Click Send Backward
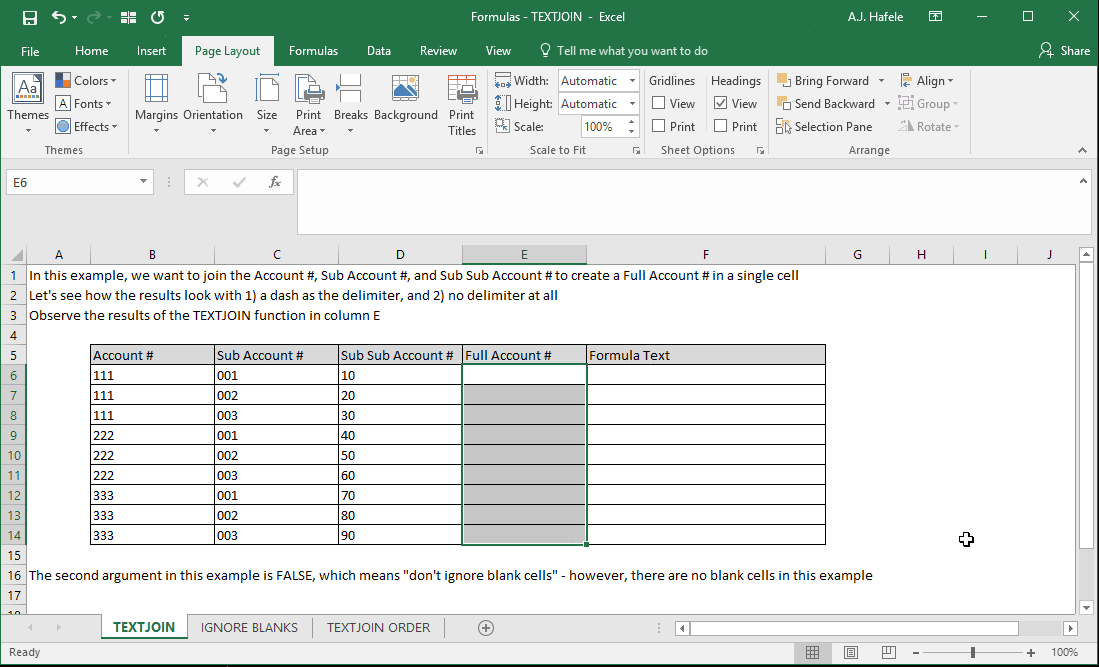 826,104
